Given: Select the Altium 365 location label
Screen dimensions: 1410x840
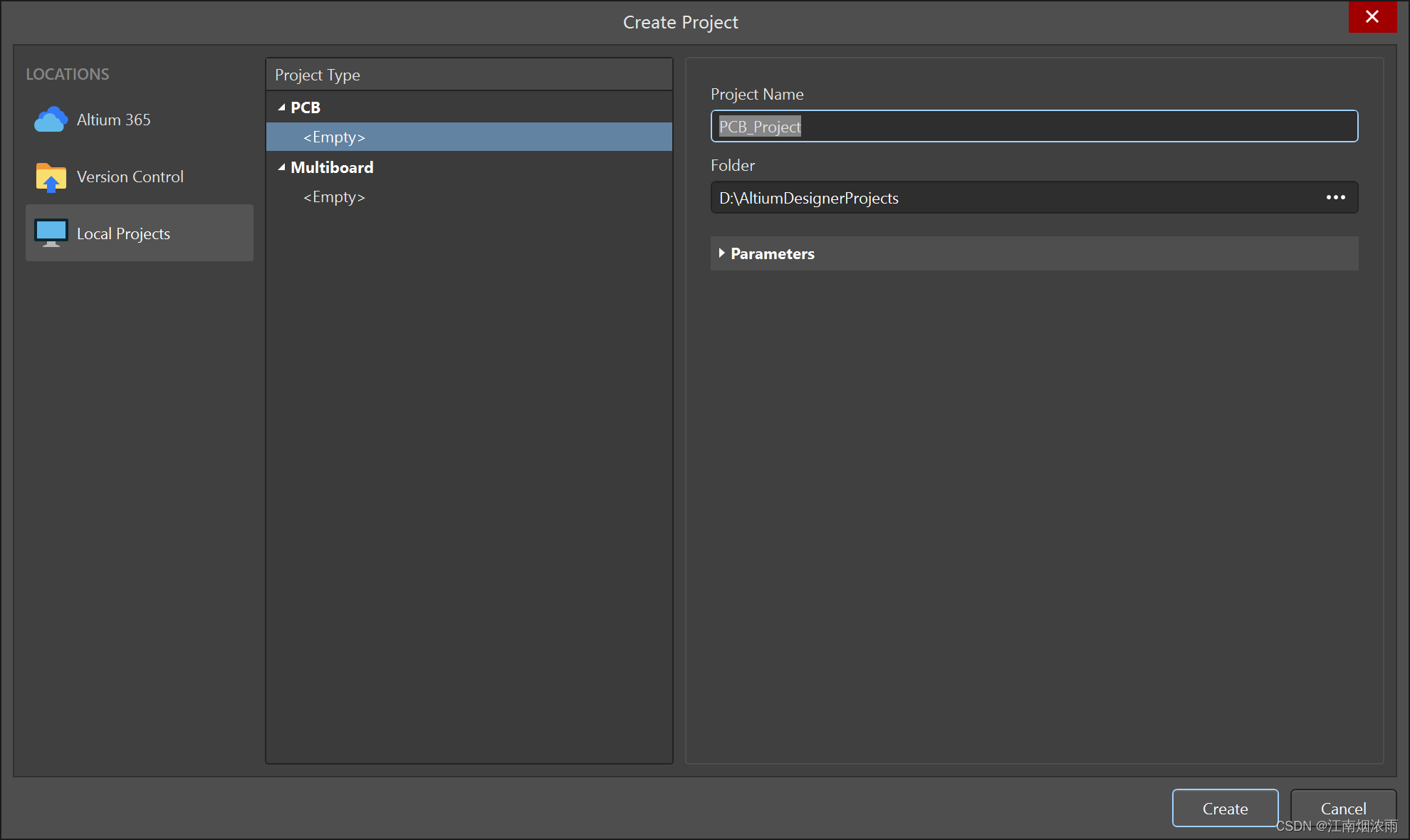Looking at the screenshot, I should [x=114, y=120].
